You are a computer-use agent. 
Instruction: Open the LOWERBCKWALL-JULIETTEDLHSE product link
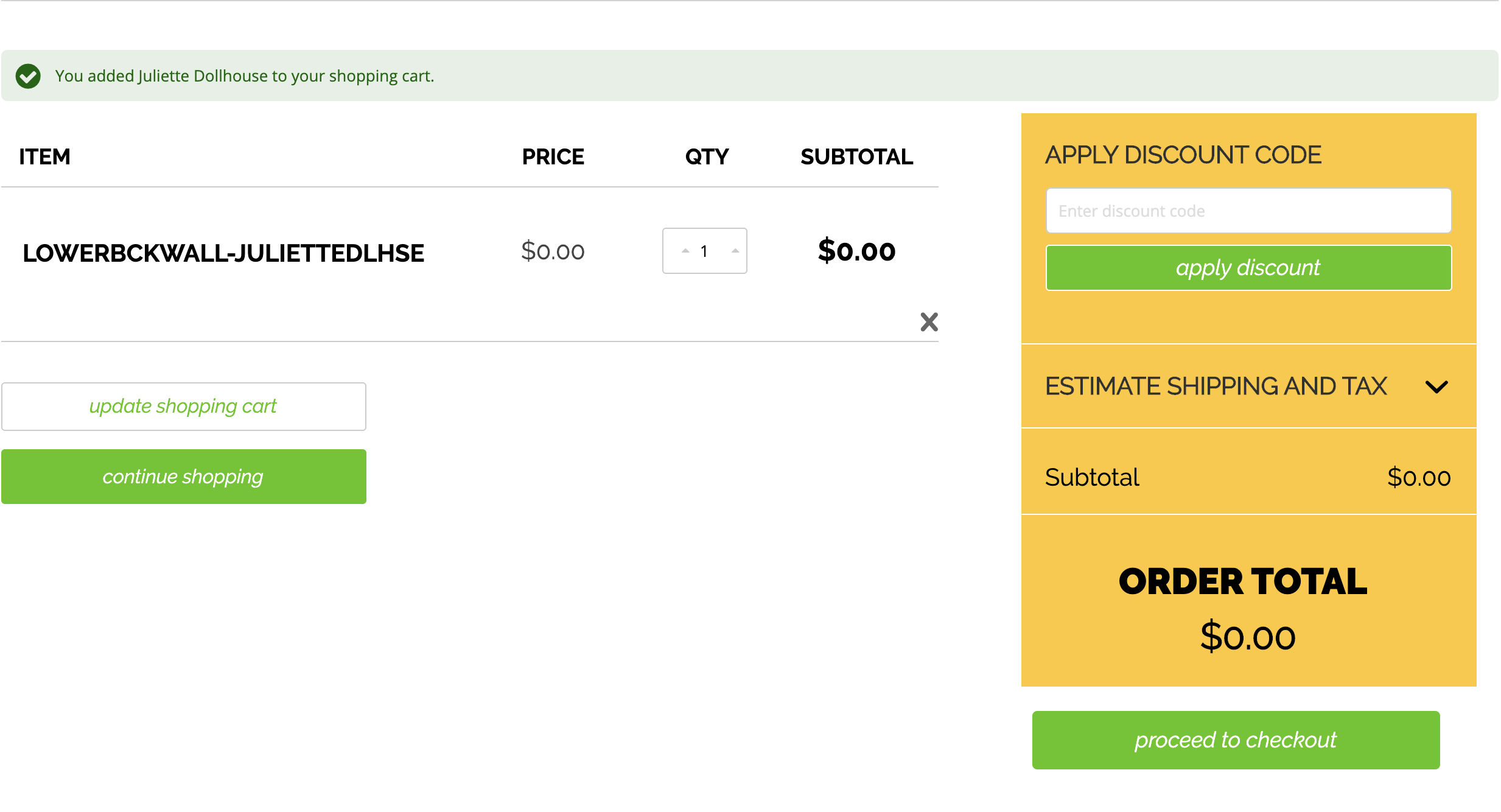point(223,253)
